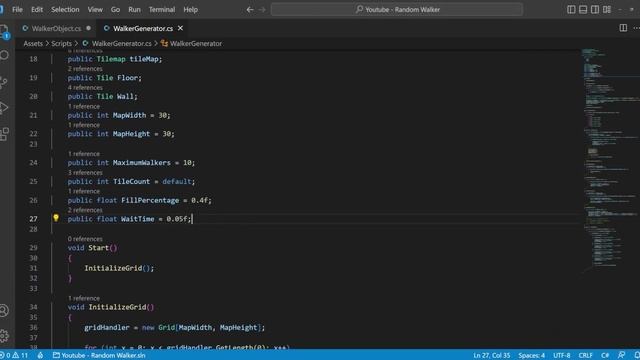Open the Explorer view in activity bar
The height and width of the screenshot is (360, 640).
pyautogui.click(x=4, y=31)
